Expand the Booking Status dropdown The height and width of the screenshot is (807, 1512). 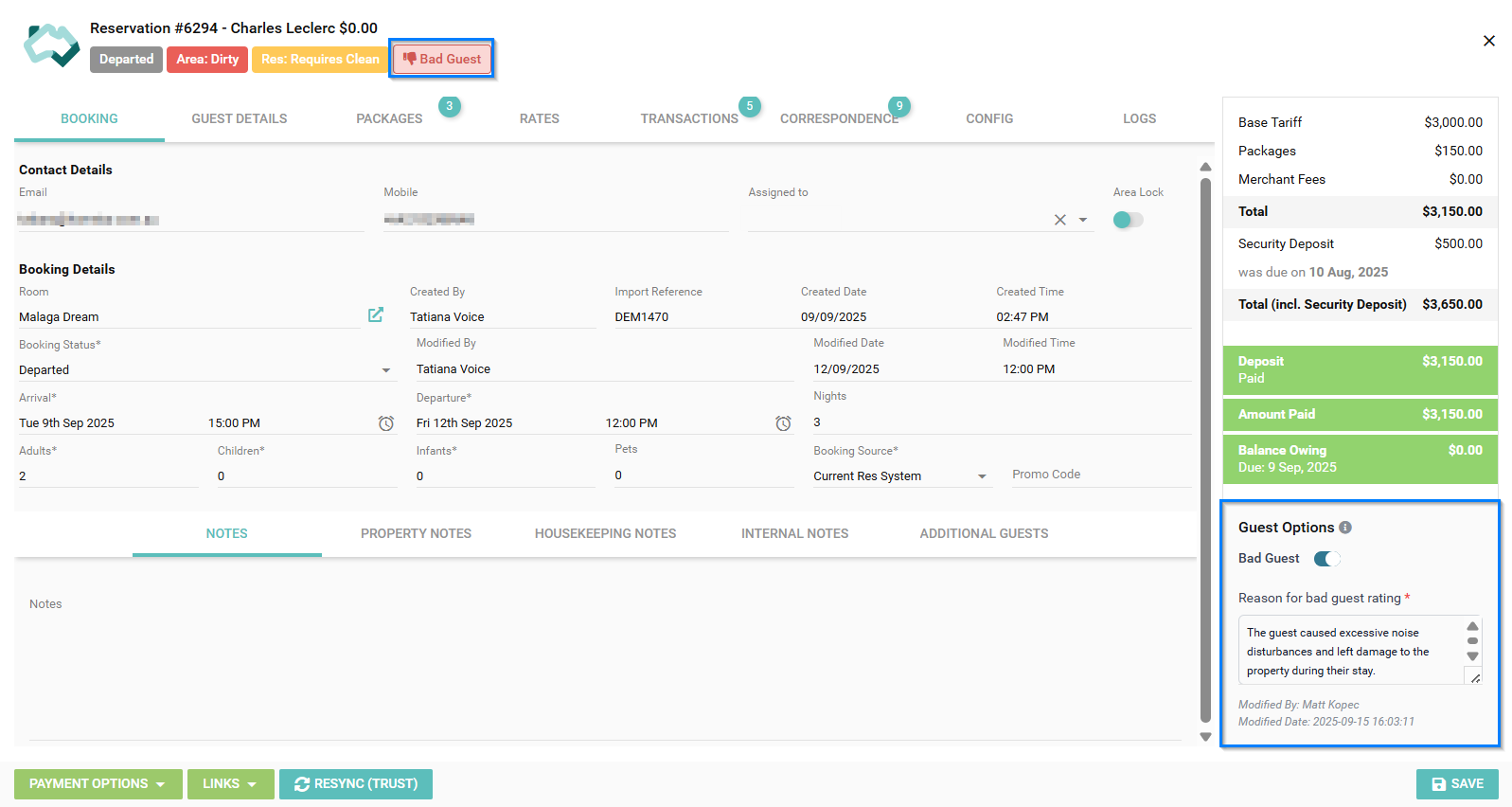[386, 370]
